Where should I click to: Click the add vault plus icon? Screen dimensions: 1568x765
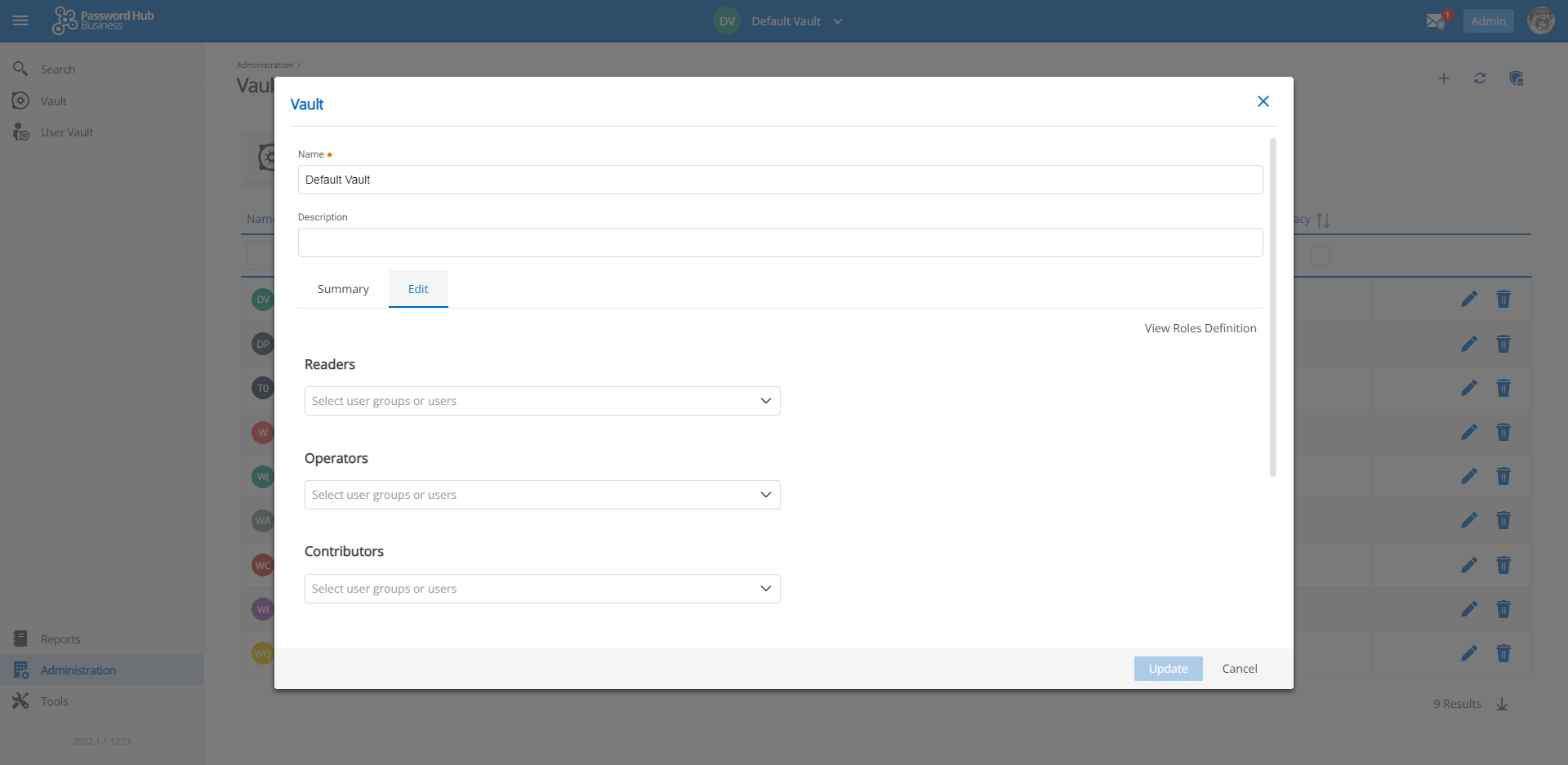[1444, 78]
